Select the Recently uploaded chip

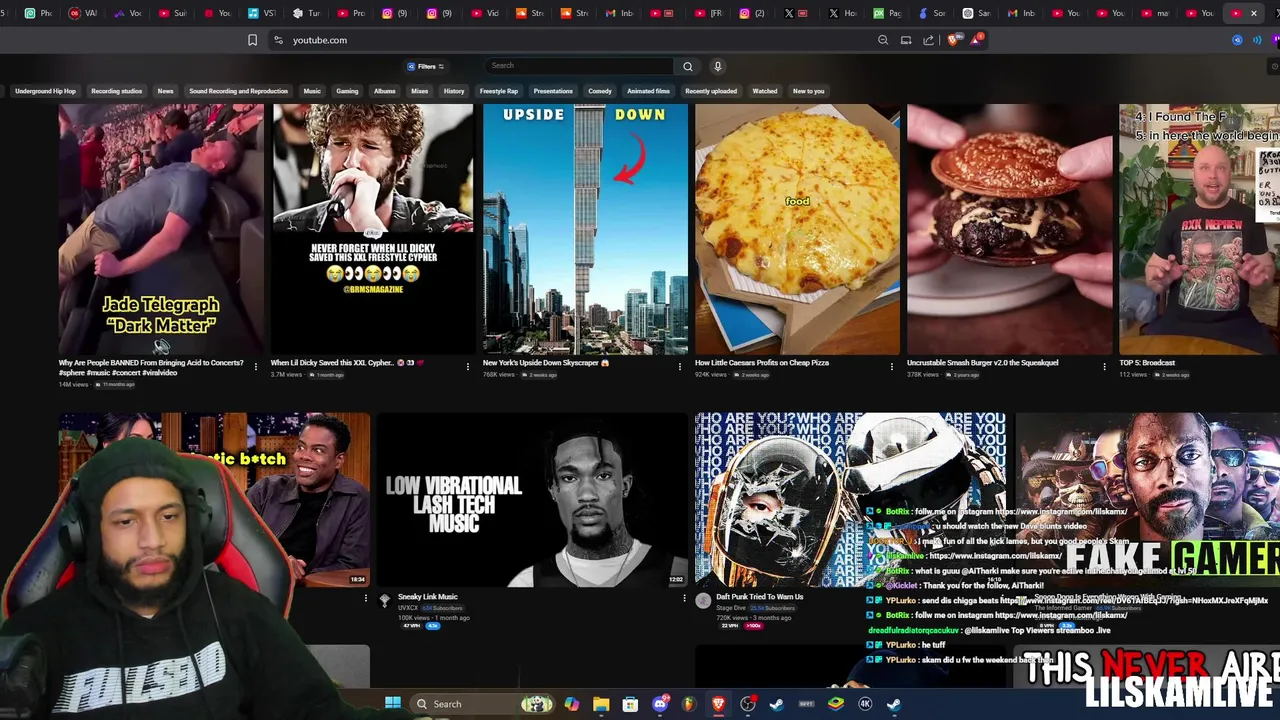(711, 91)
